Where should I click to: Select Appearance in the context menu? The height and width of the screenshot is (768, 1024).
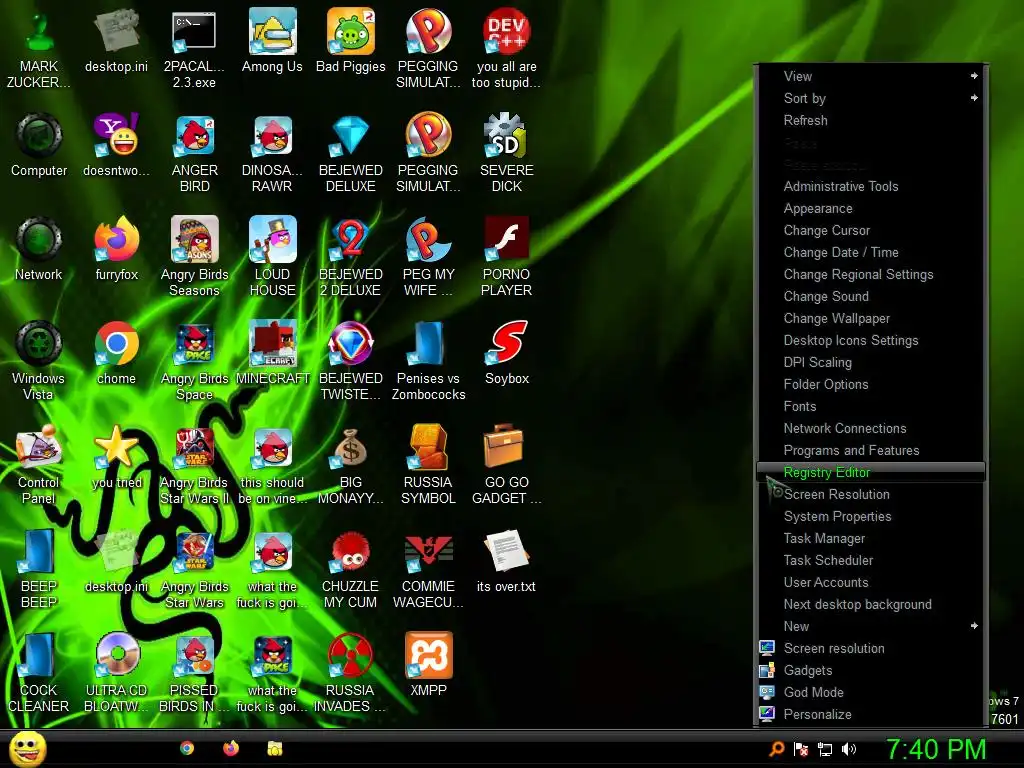click(871, 209)
